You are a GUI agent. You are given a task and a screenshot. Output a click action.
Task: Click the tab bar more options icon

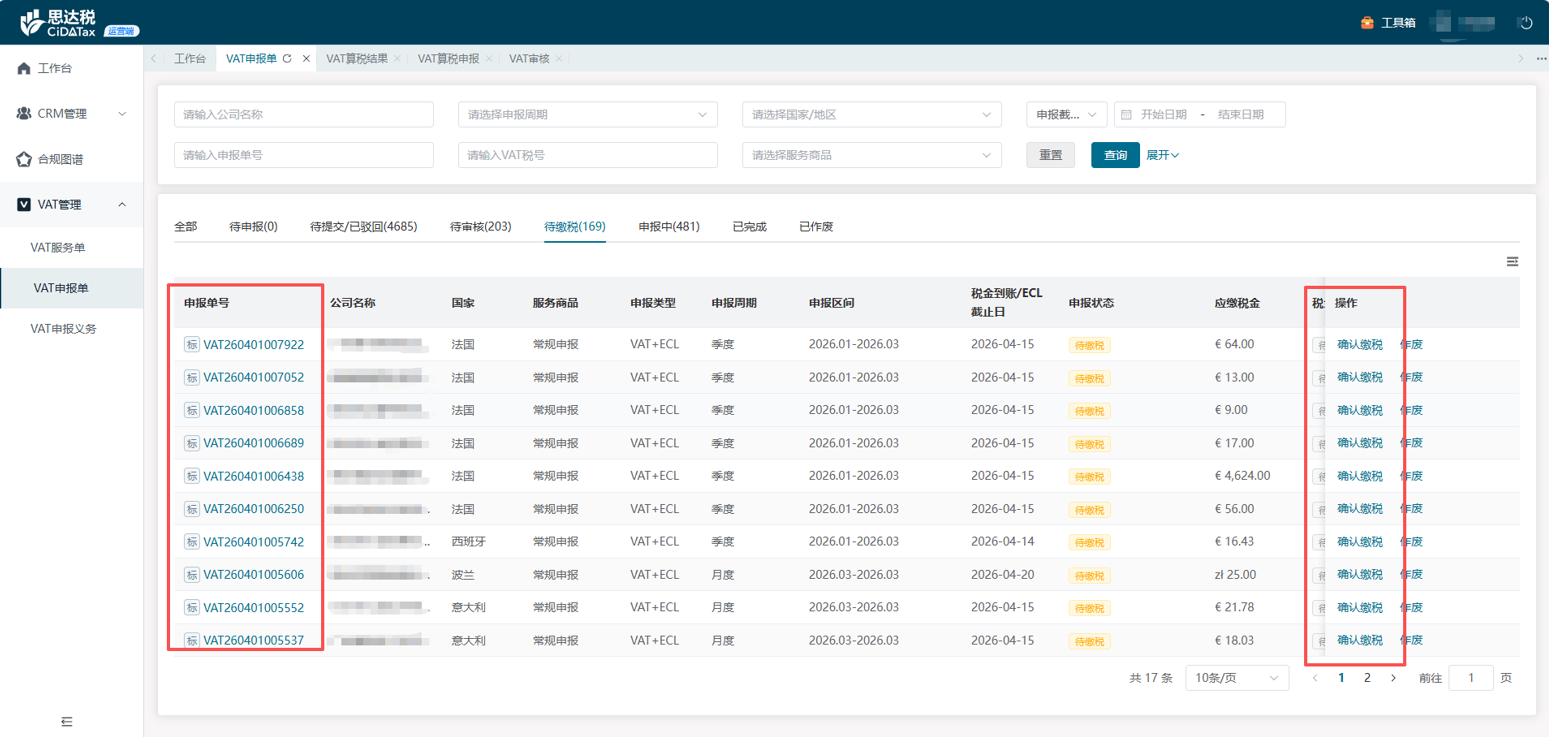1540,59
